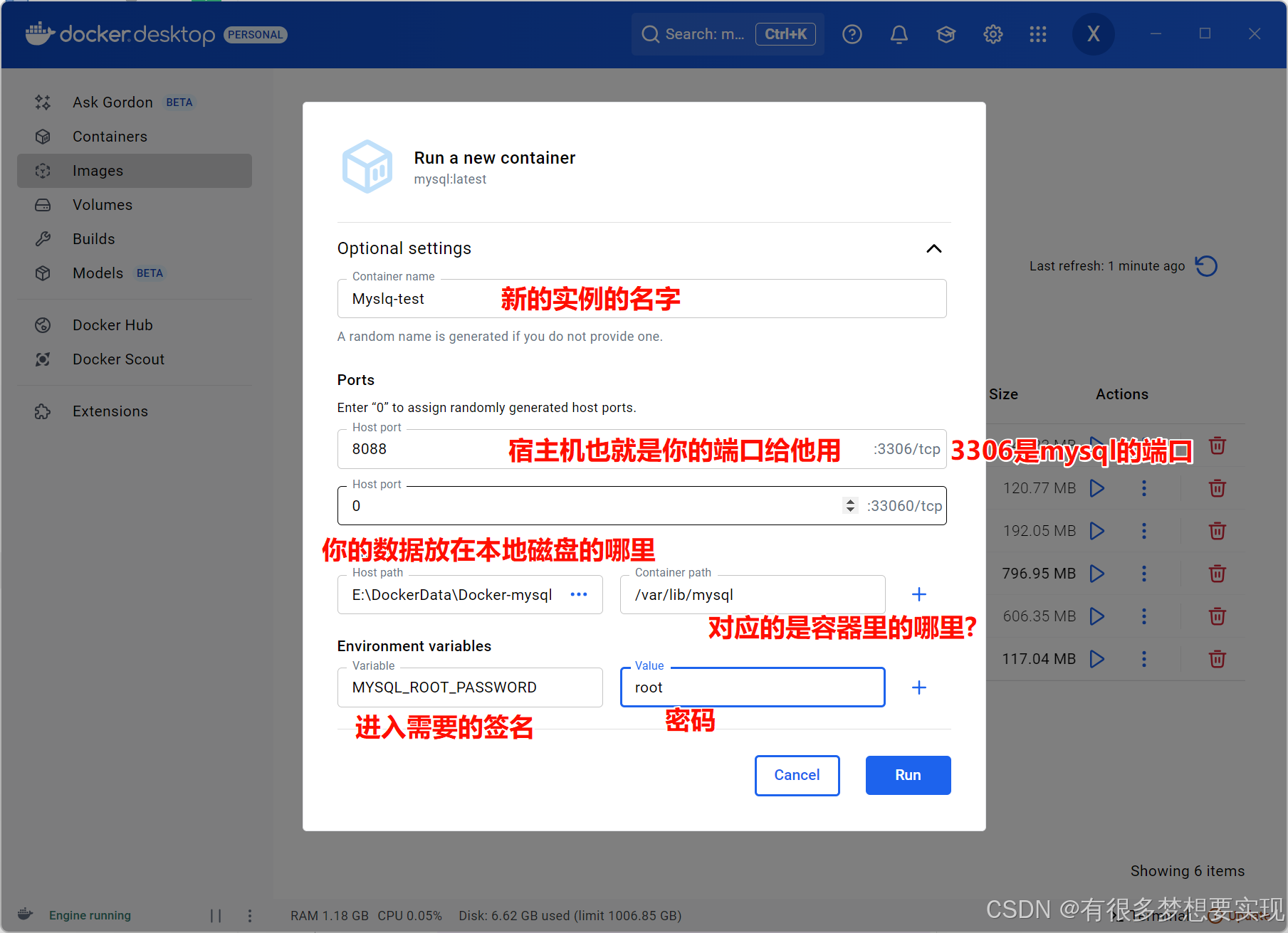Click the Value field containing root
This screenshot has height=933, width=1288.
pyautogui.click(x=753, y=687)
